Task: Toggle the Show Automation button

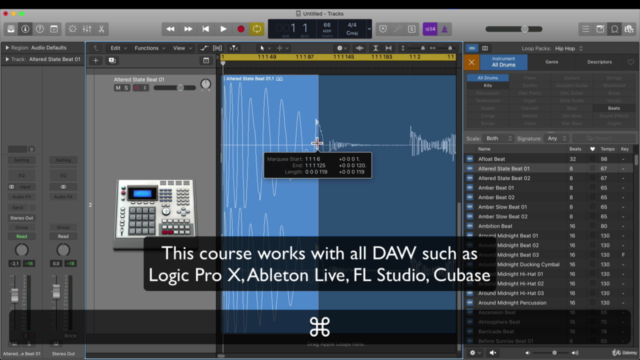Action: coord(204,48)
